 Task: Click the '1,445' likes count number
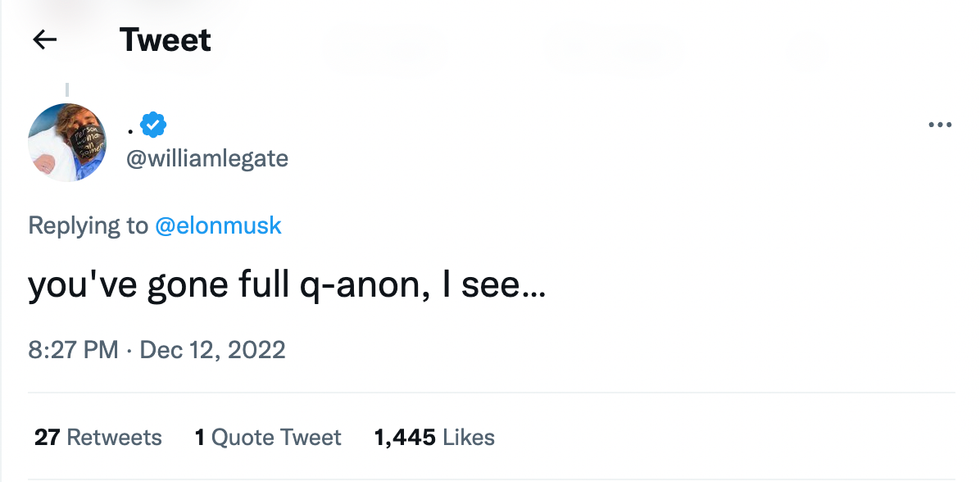404,437
